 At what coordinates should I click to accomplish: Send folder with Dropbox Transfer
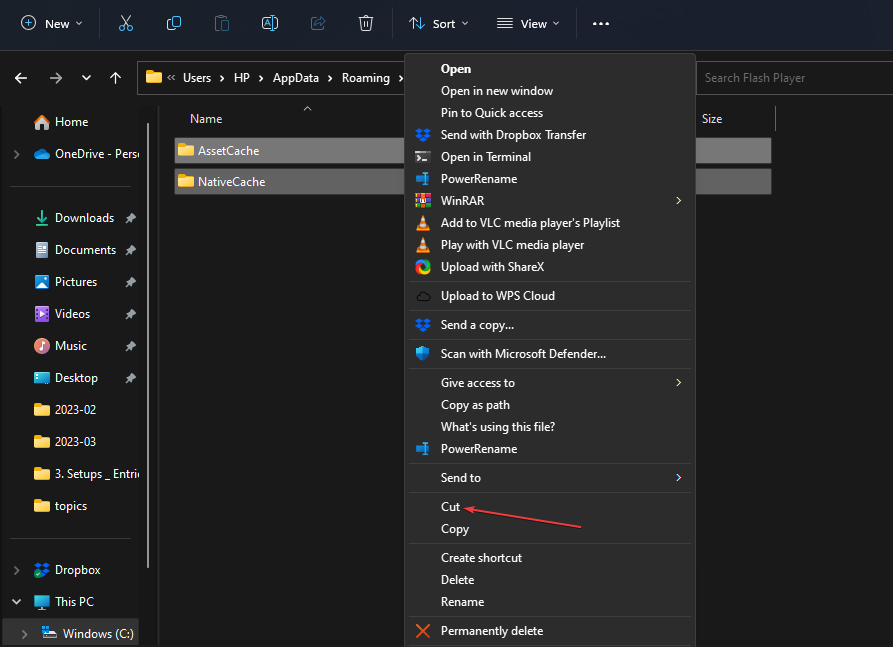tap(512, 134)
